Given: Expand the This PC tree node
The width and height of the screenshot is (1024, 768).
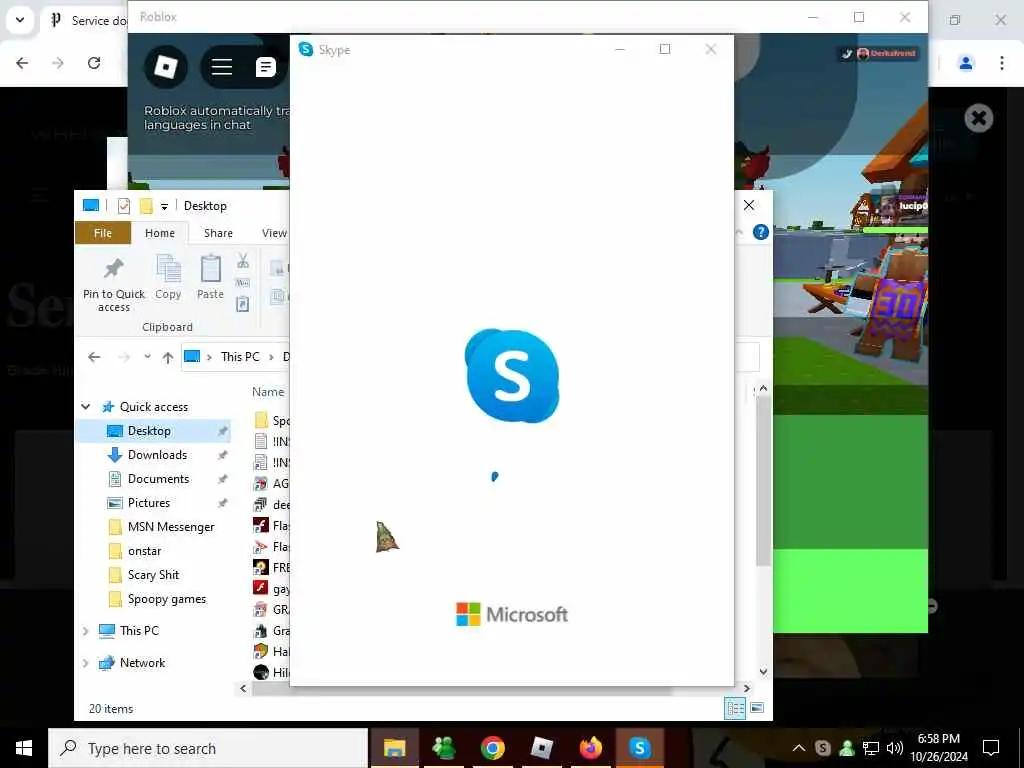Looking at the screenshot, I should point(86,631).
